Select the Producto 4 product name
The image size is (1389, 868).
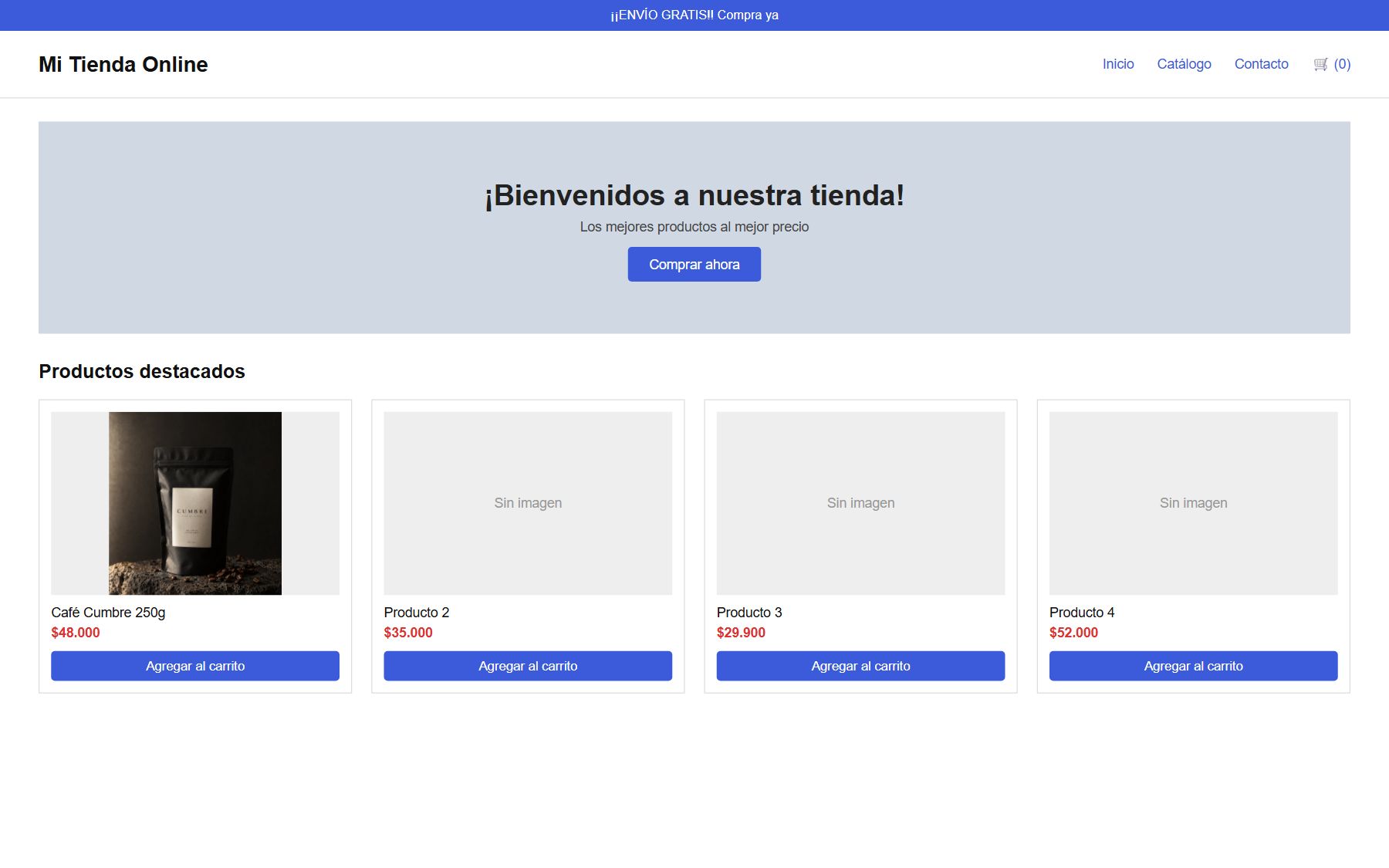tap(1082, 612)
